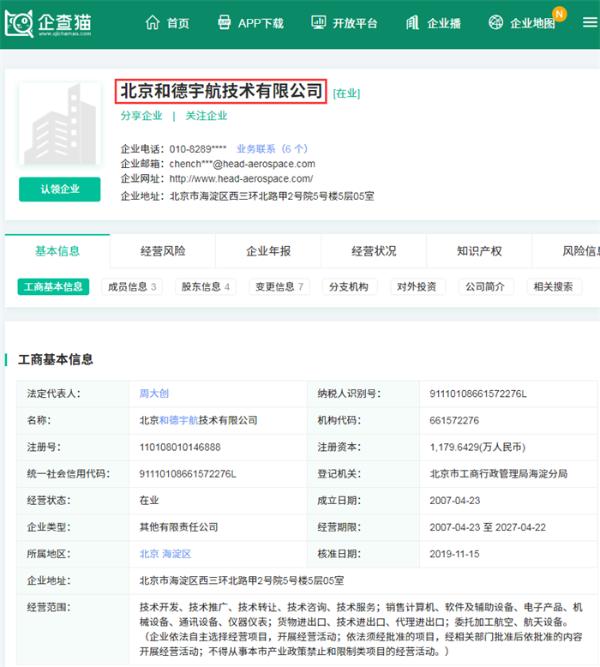Switch to the 知识产权 tab
Image resolution: width=600 pixels, height=667 pixels.
pos(480,251)
